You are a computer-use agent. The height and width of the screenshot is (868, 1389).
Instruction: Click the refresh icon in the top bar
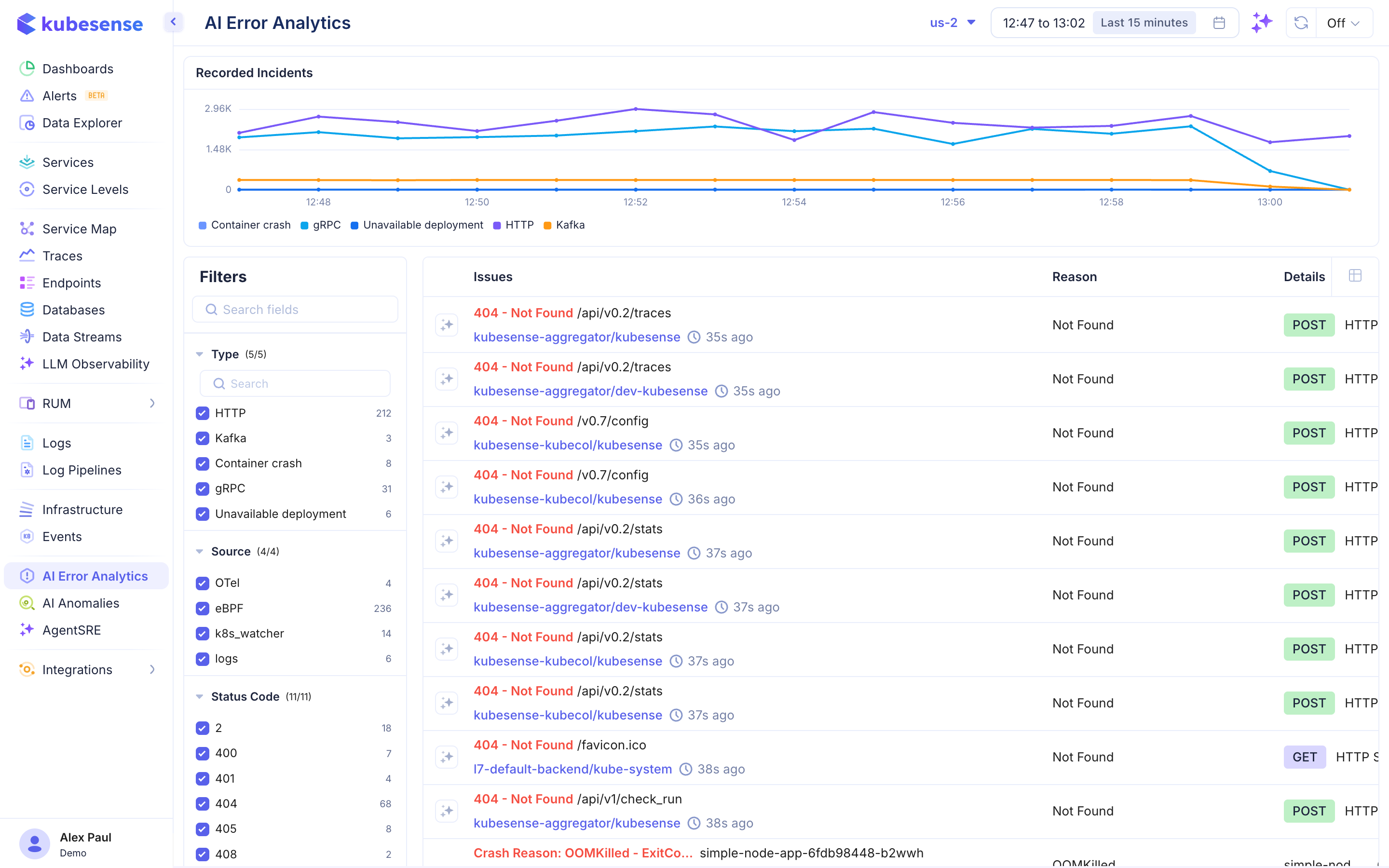(x=1300, y=22)
